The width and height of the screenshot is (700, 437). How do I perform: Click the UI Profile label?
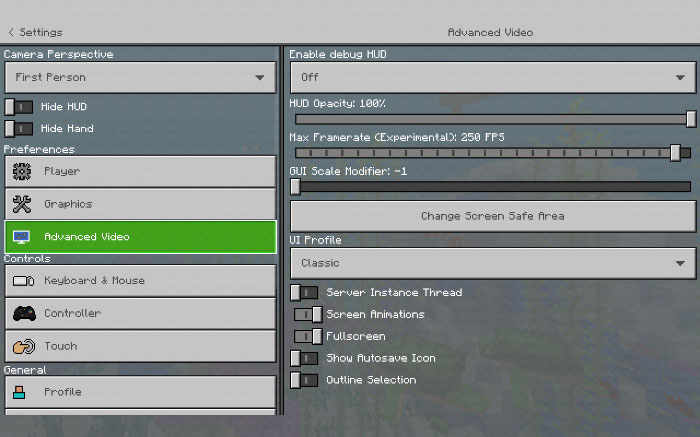coord(315,240)
